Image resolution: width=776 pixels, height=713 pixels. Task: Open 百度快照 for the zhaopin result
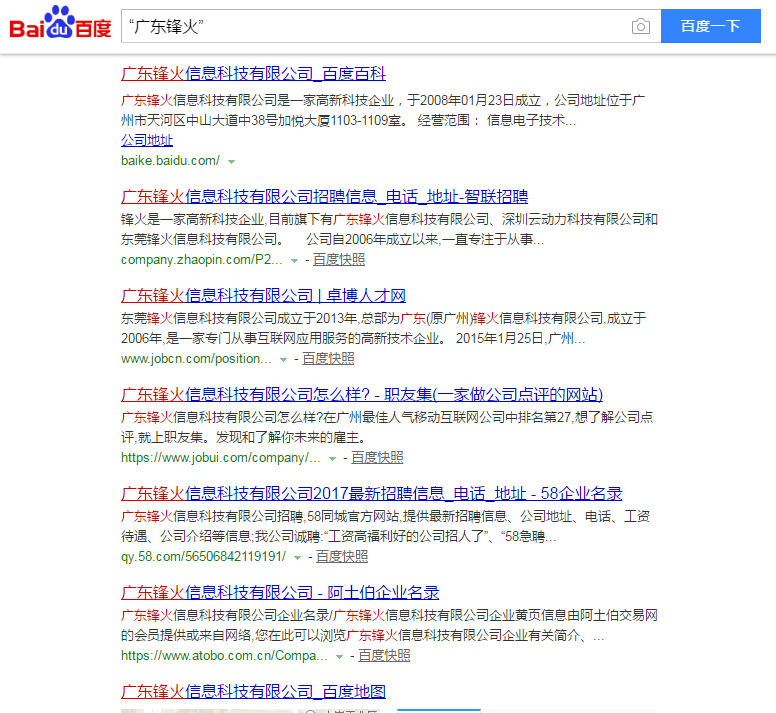tap(339, 260)
